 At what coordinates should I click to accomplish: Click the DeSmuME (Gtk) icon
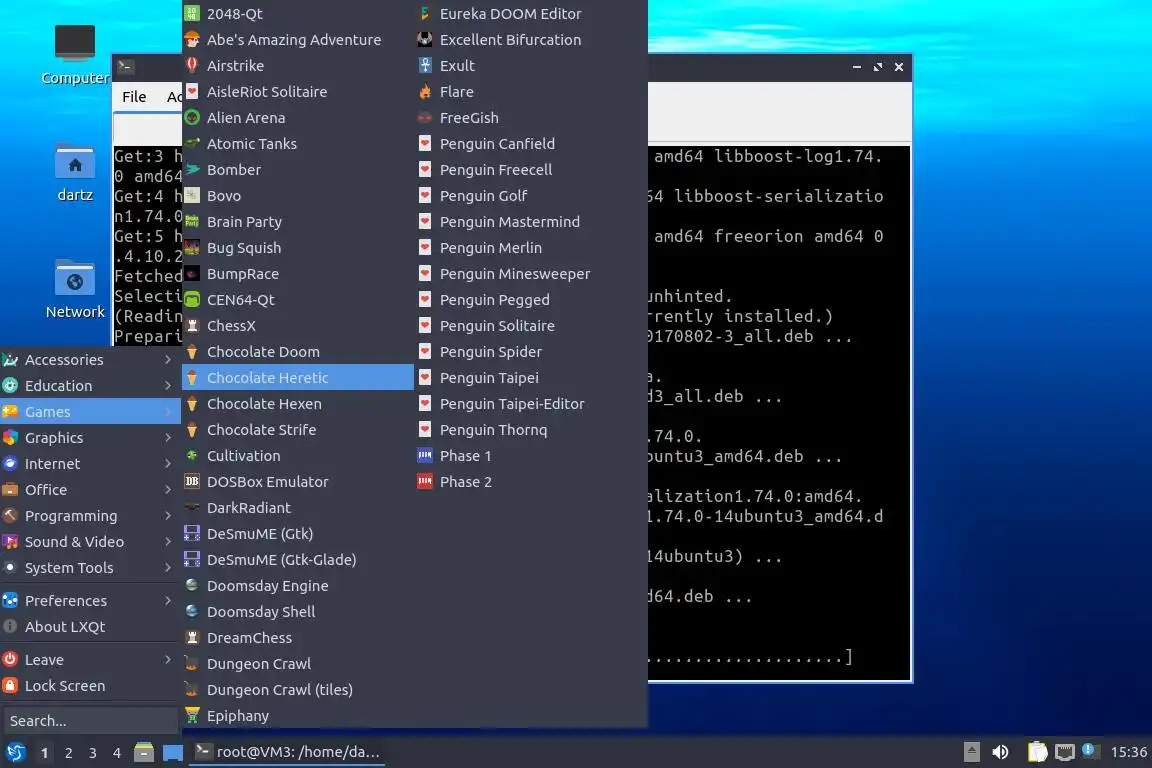coord(192,534)
